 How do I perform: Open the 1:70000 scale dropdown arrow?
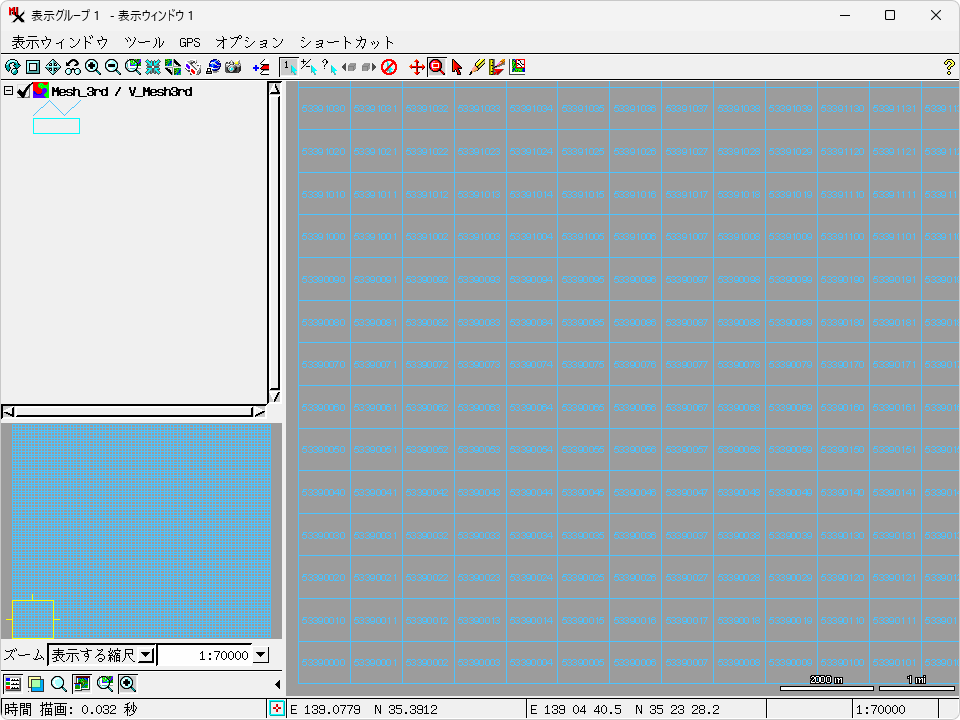261,655
